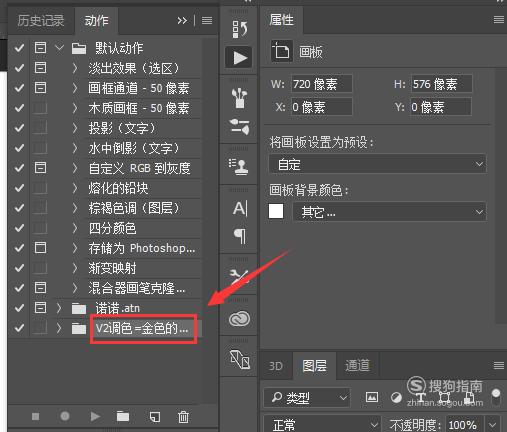Click Play selection at Actions panel bottom
The width and height of the screenshot is (507, 432).
(95, 416)
